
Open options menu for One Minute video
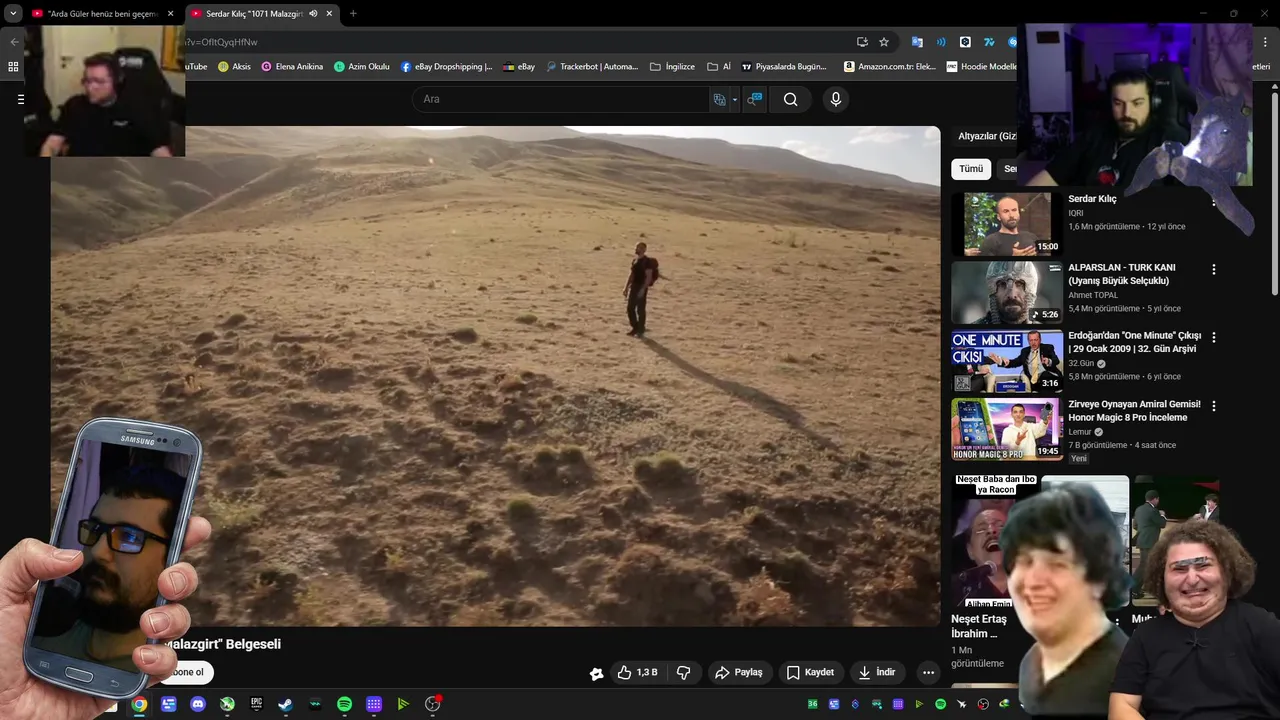pos(1214,338)
